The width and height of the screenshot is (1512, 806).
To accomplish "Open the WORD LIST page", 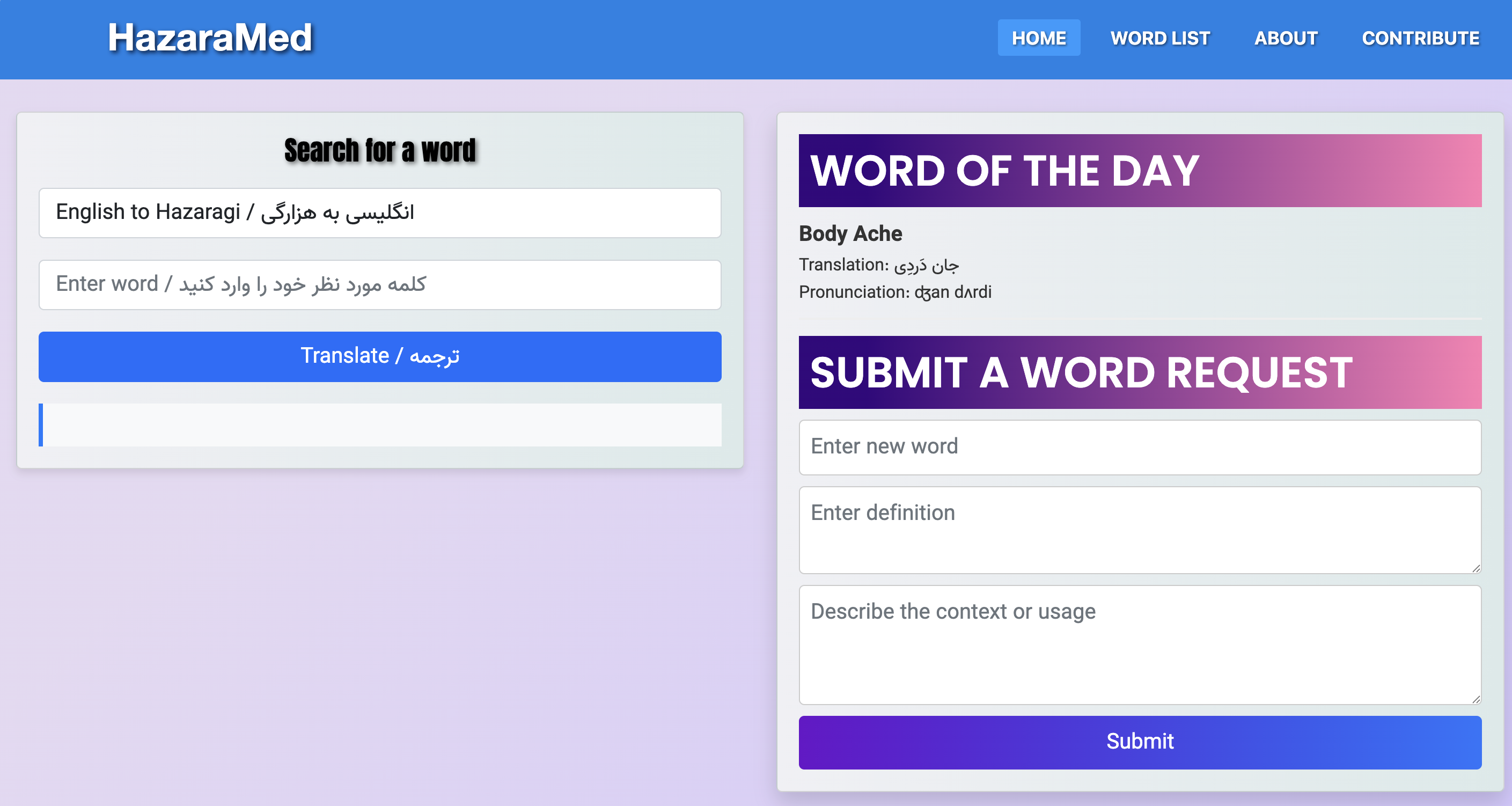I will [x=1160, y=38].
